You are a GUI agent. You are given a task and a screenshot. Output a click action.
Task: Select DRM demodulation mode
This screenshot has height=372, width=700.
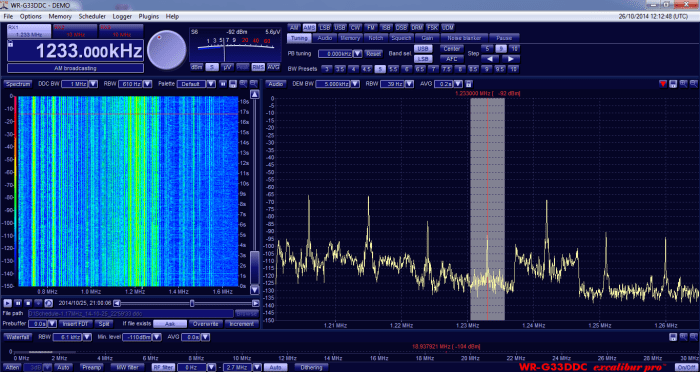click(x=417, y=27)
